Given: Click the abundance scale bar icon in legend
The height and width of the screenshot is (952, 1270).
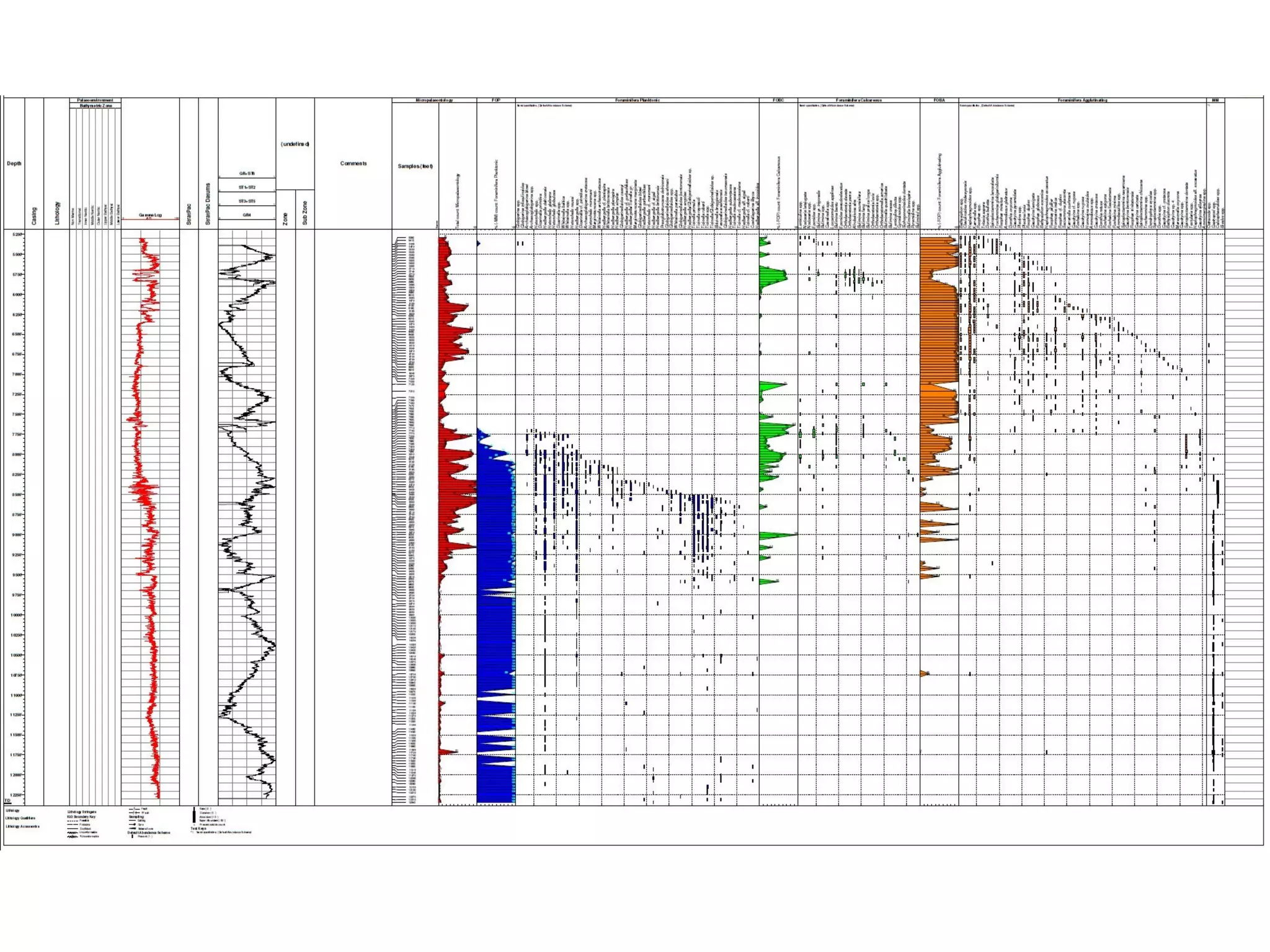Looking at the screenshot, I should pyautogui.click(x=194, y=816).
